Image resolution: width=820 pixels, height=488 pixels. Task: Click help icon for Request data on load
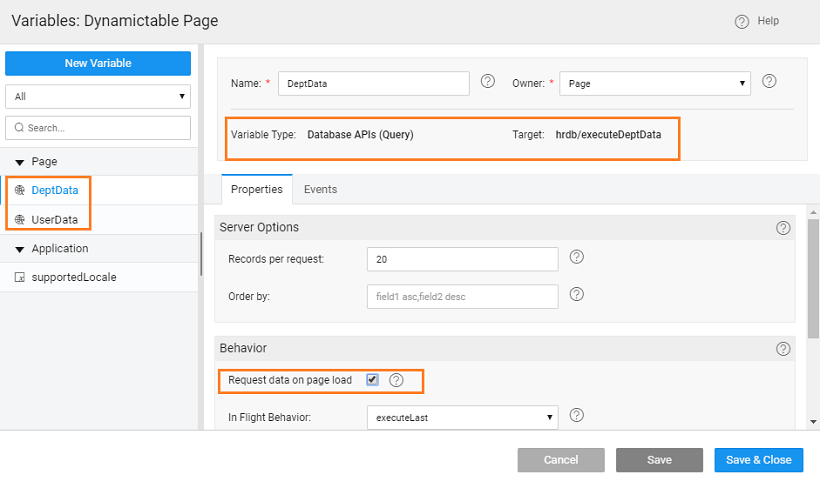point(397,380)
